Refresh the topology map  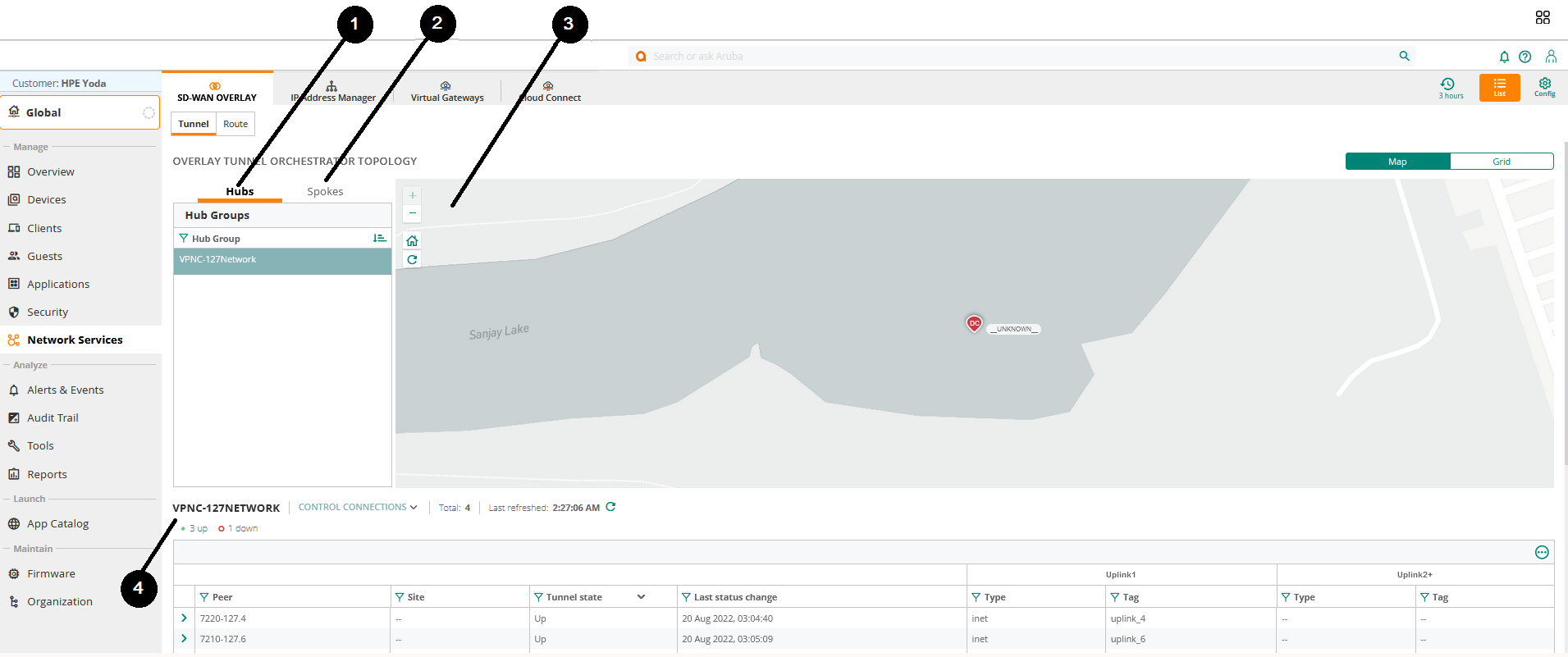click(x=413, y=260)
